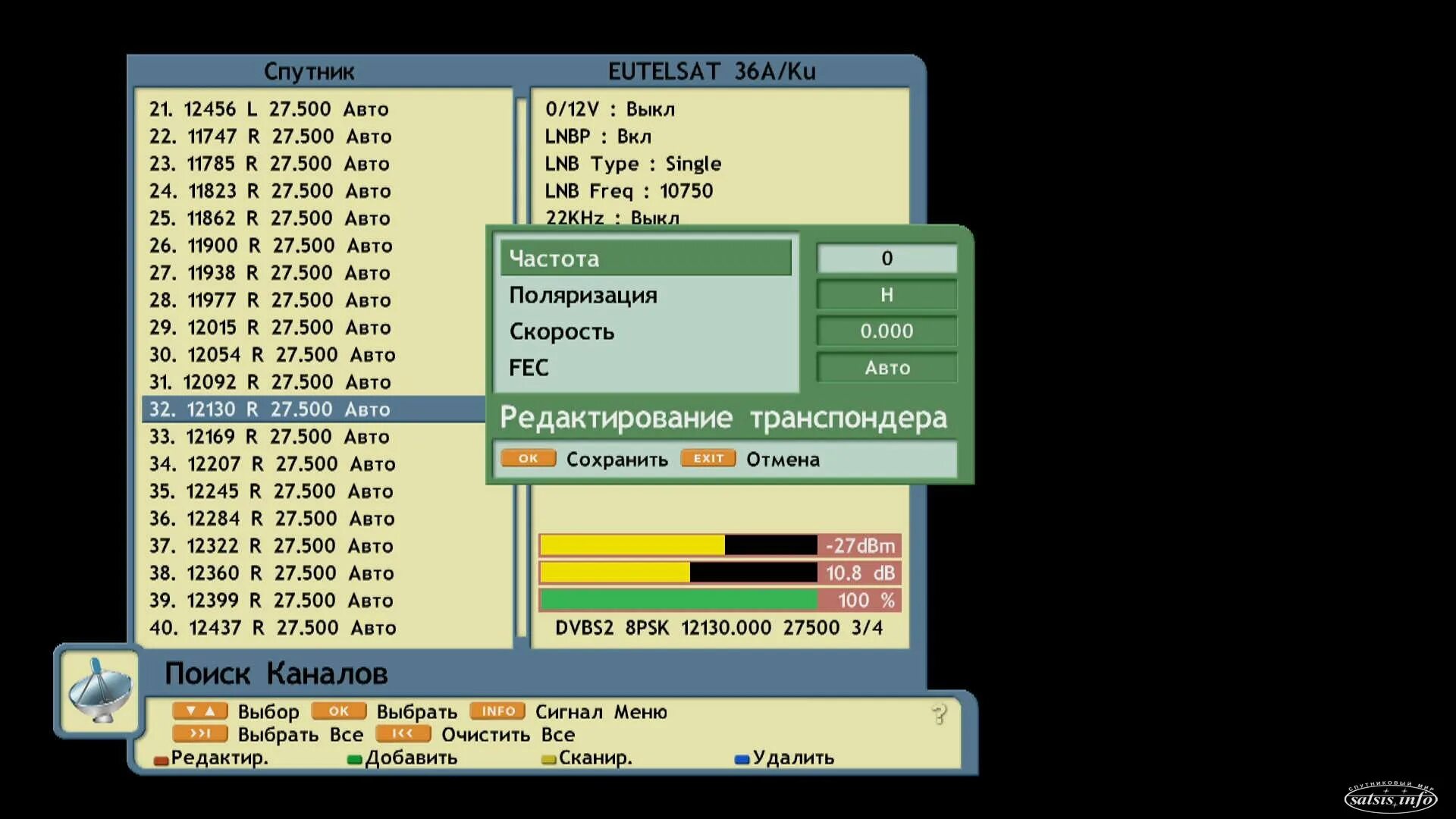The width and height of the screenshot is (1456, 819).
Task: Click the blue Удалить color button
Action: pyautogui.click(x=742, y=760)
